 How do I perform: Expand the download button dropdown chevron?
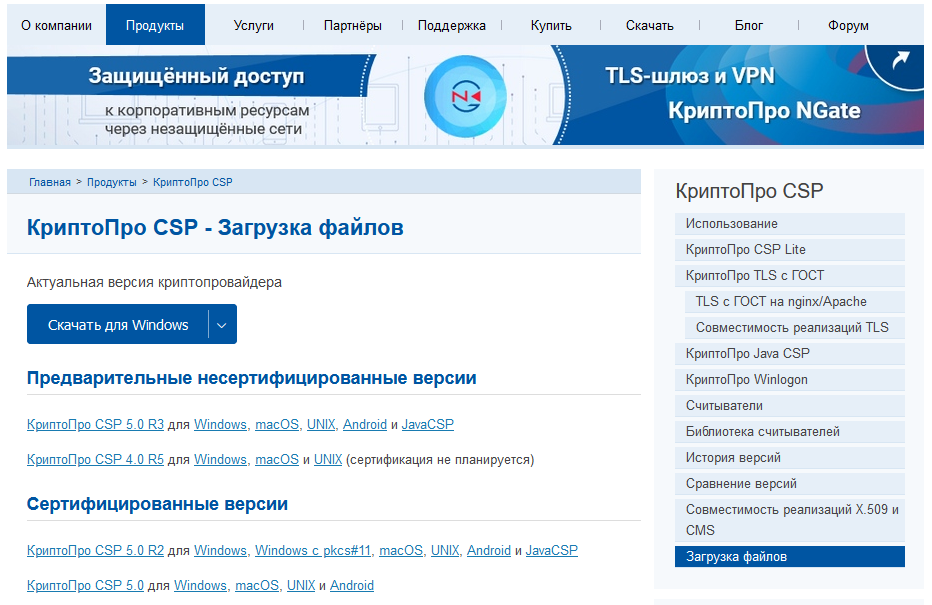pos(222,324)
